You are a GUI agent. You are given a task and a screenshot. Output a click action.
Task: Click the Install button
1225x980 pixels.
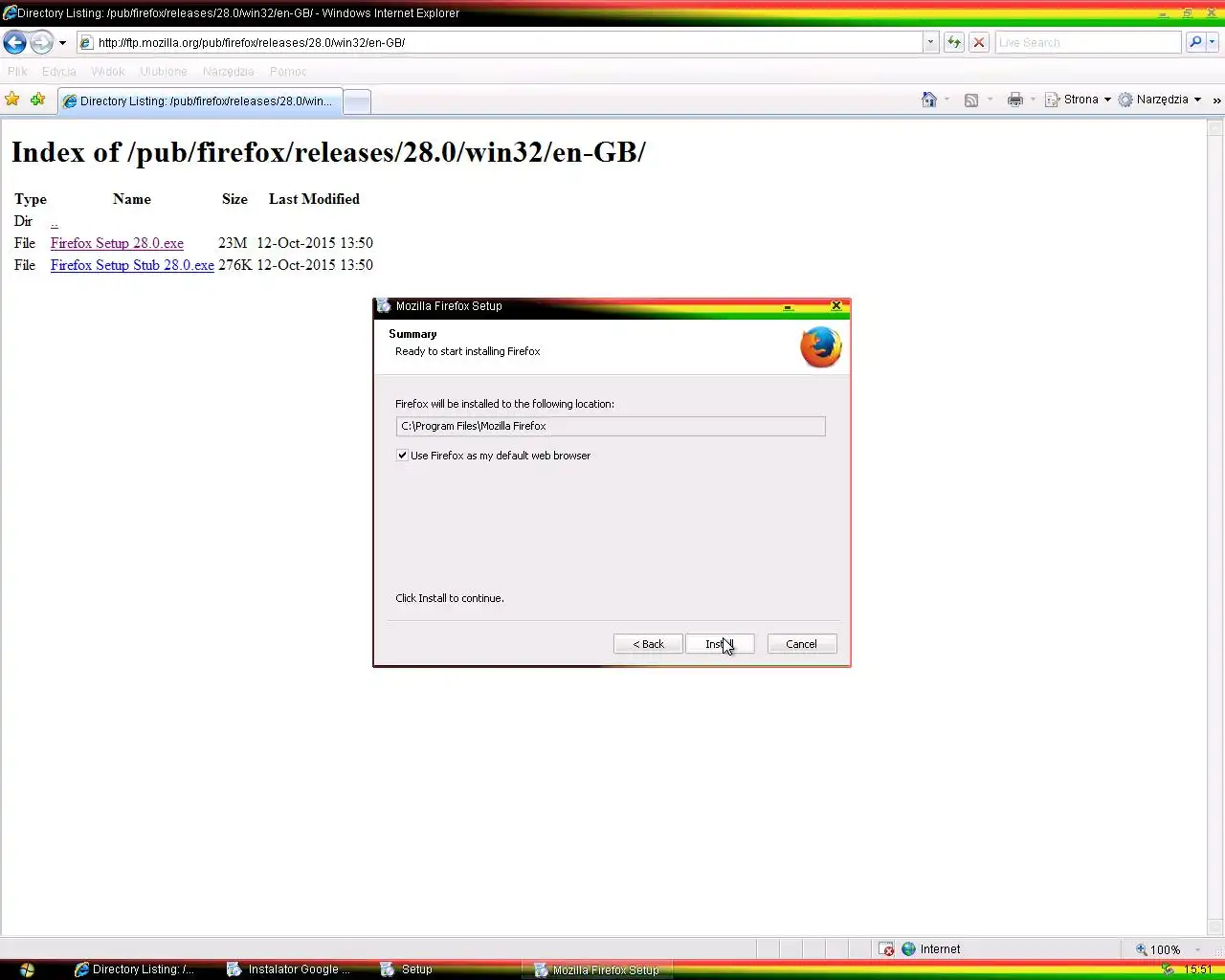720,644
